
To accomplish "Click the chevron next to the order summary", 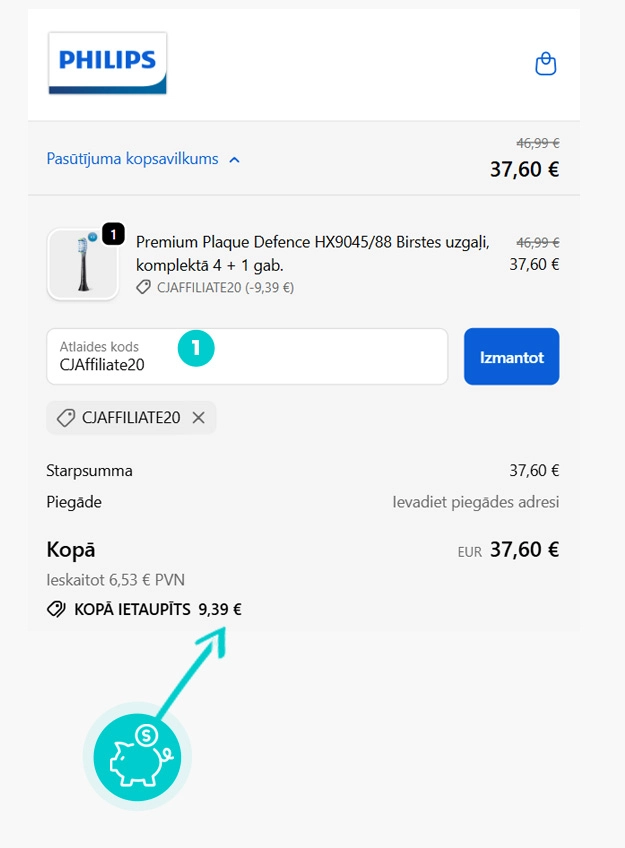I will pos(235,159).
